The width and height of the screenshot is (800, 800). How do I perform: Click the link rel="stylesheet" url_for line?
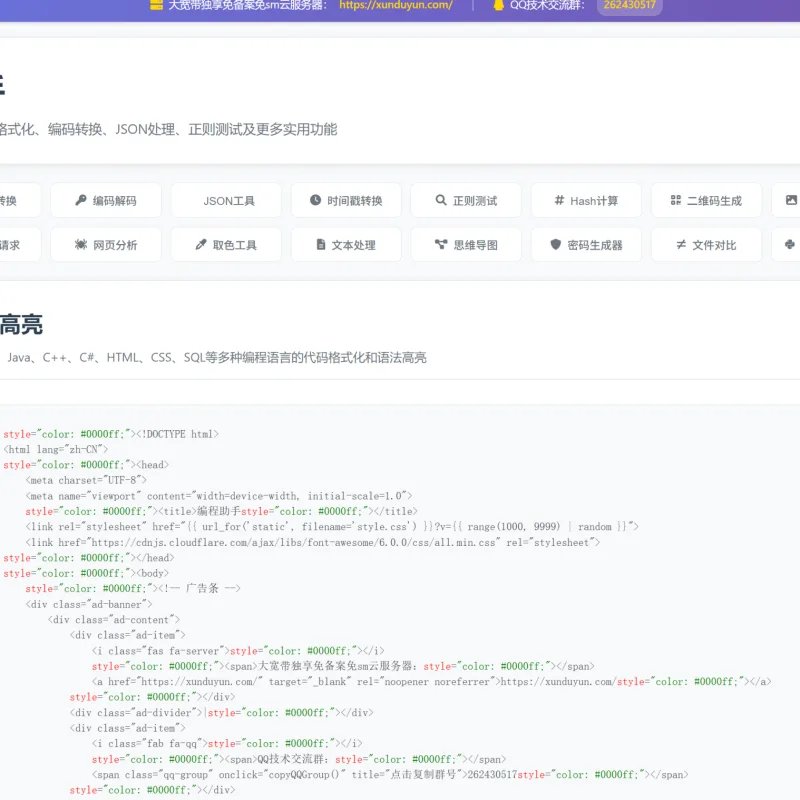[x=332, y=527]
